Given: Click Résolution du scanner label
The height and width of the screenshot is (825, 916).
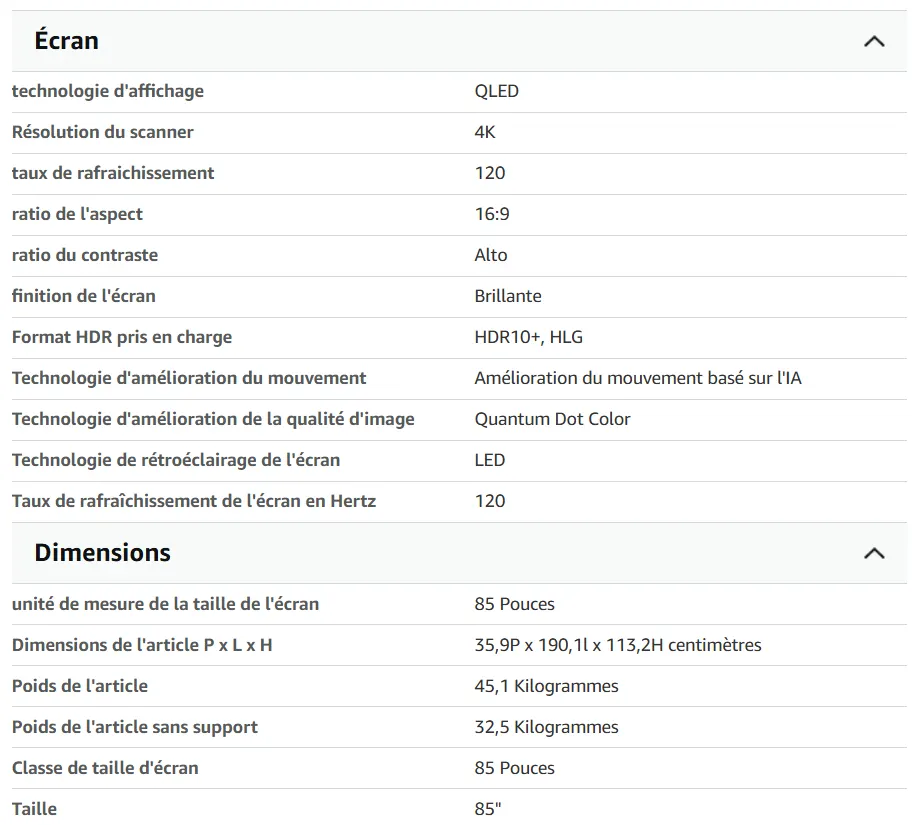Looking at the screenshot, I should 103,132.
